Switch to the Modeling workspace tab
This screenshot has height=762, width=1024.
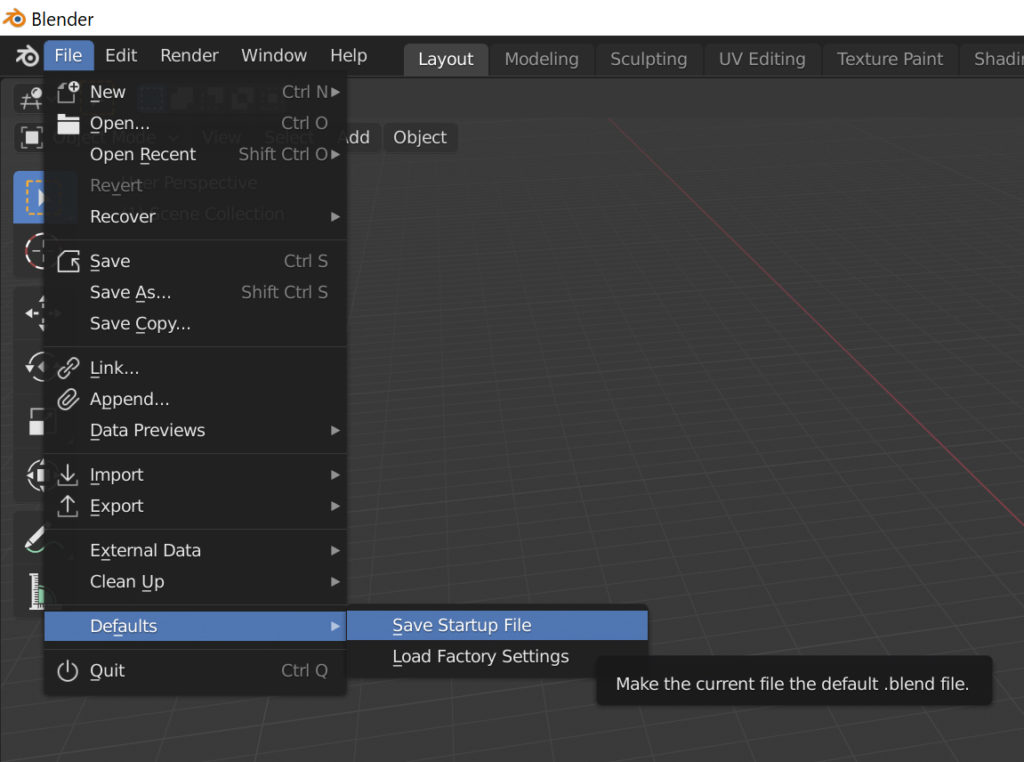[x=541, y=59]
